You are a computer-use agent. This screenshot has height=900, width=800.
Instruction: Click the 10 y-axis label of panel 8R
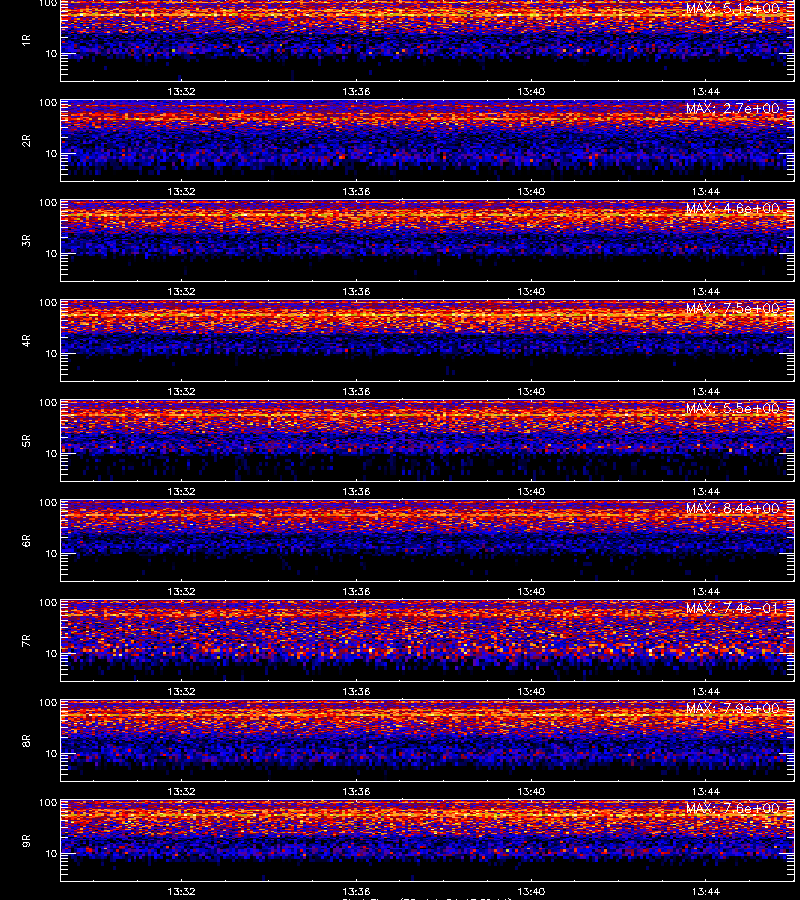pos(51,753)
